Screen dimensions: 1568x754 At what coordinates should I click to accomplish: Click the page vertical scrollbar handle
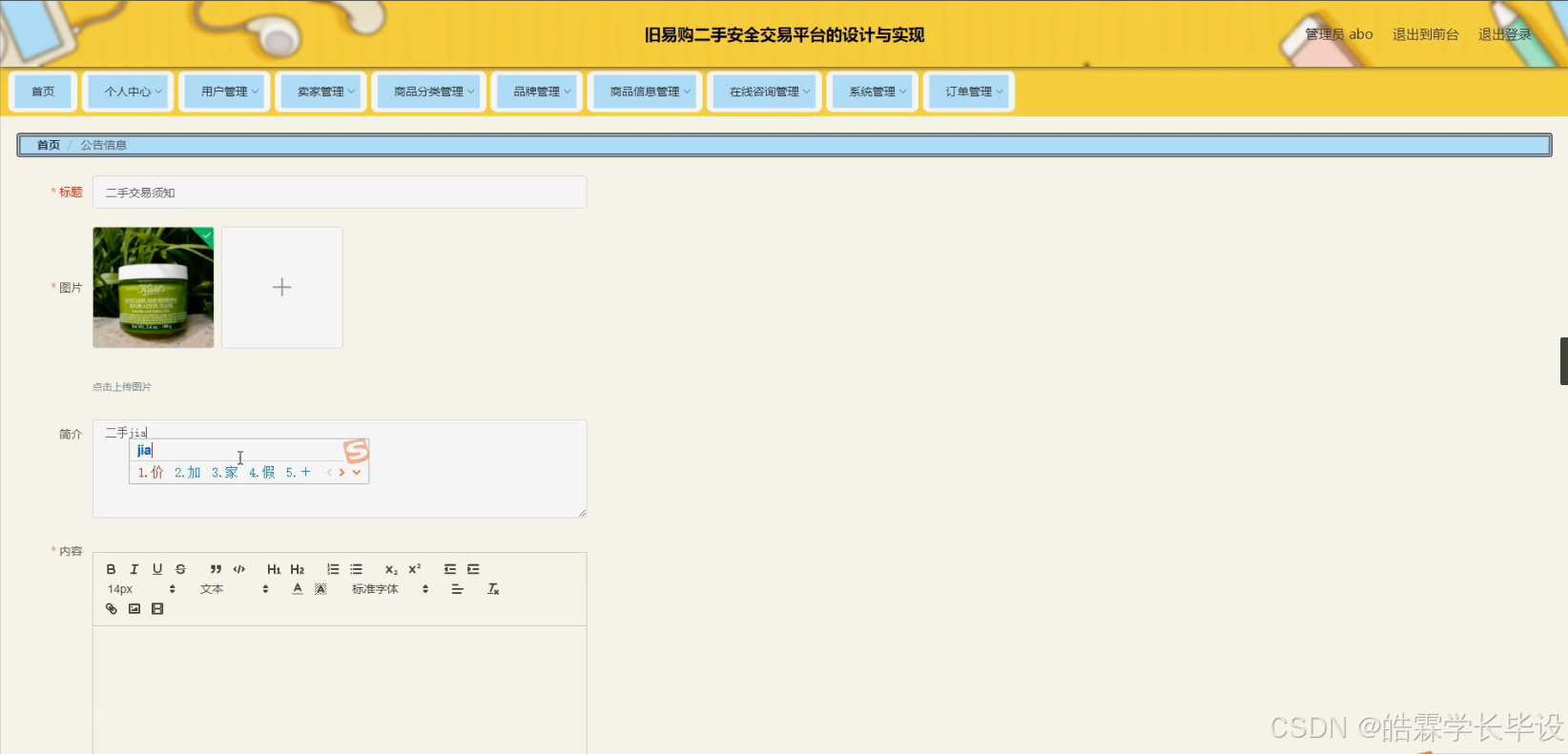[x=1564, y=361]
